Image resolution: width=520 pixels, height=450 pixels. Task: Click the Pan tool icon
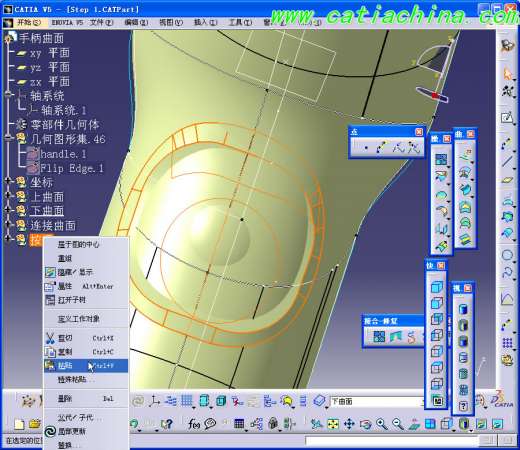(349, 424)
